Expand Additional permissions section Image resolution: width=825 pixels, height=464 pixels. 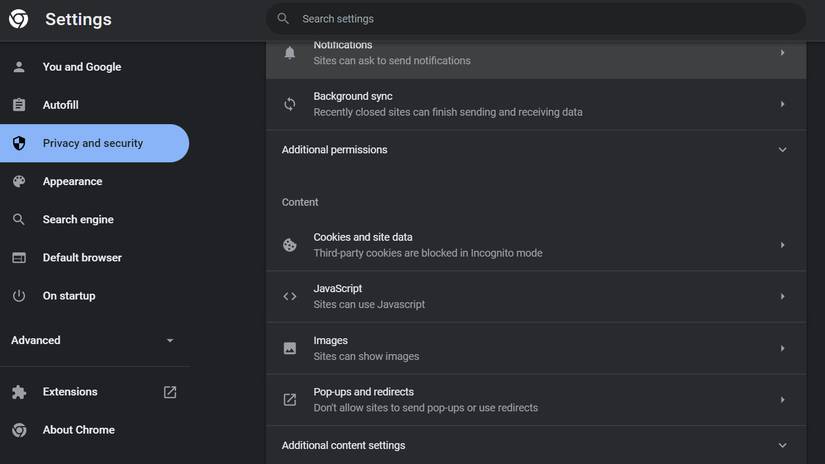click(782, 150)
